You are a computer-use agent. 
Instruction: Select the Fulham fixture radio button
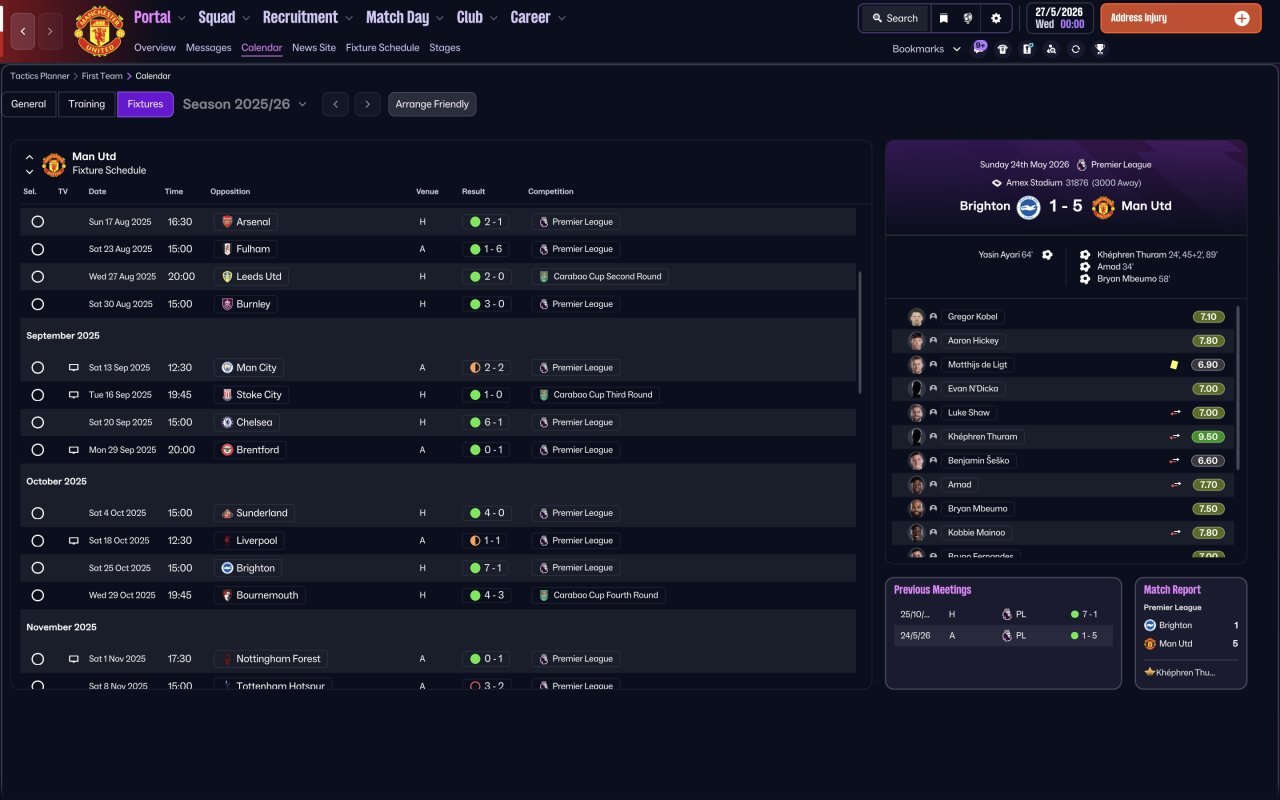38,249
